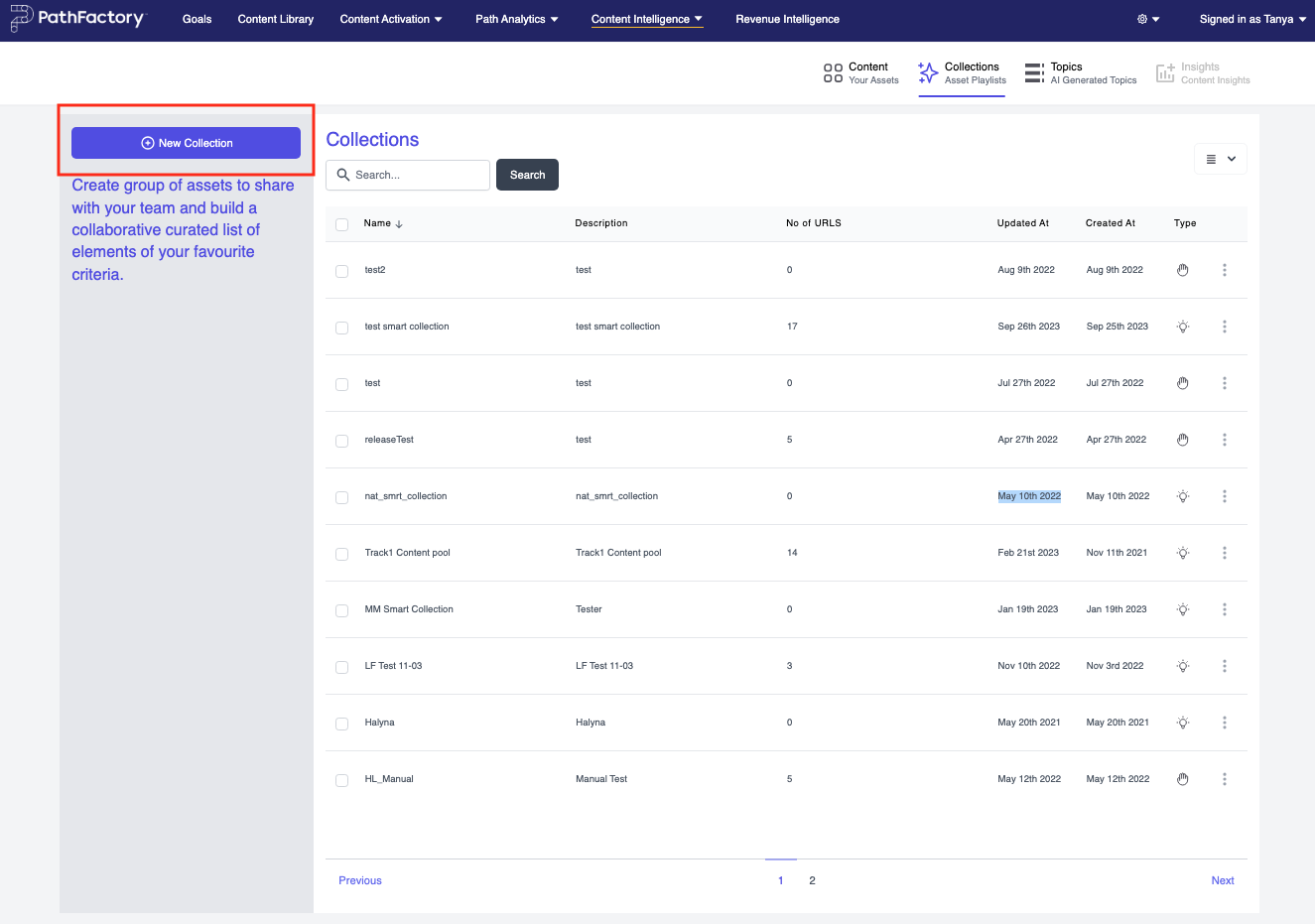Click manual hand icon for HL_Manual
This screenshot has height=924, width=1315.
pos(1182,779)
